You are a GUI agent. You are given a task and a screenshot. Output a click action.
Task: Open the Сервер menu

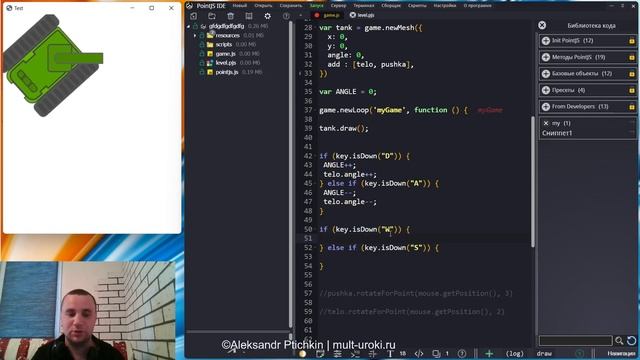[338, 6]
